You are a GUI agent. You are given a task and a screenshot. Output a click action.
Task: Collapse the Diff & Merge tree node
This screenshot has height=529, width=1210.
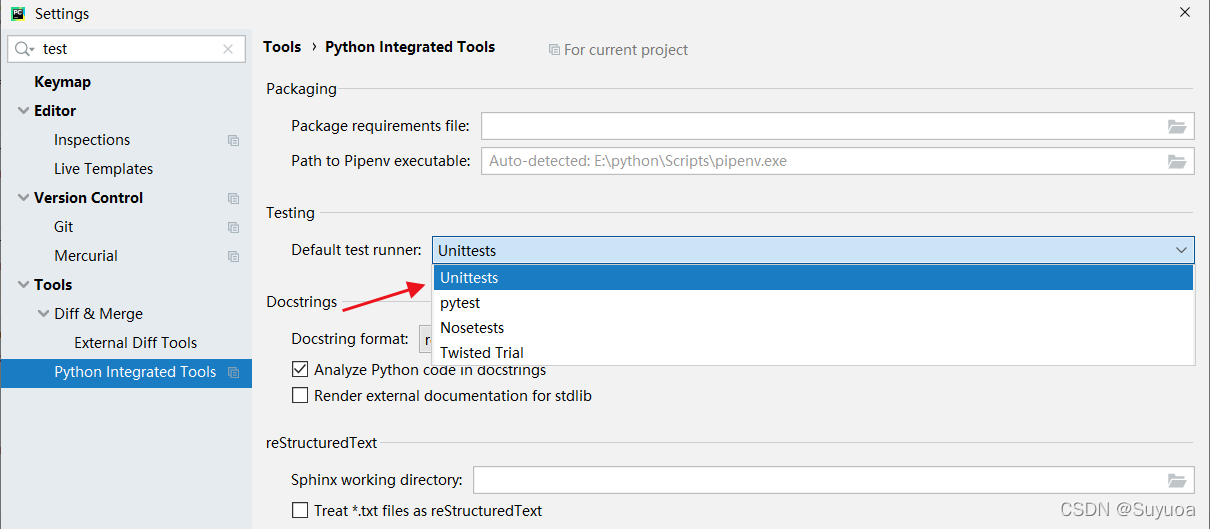(43, 314)
